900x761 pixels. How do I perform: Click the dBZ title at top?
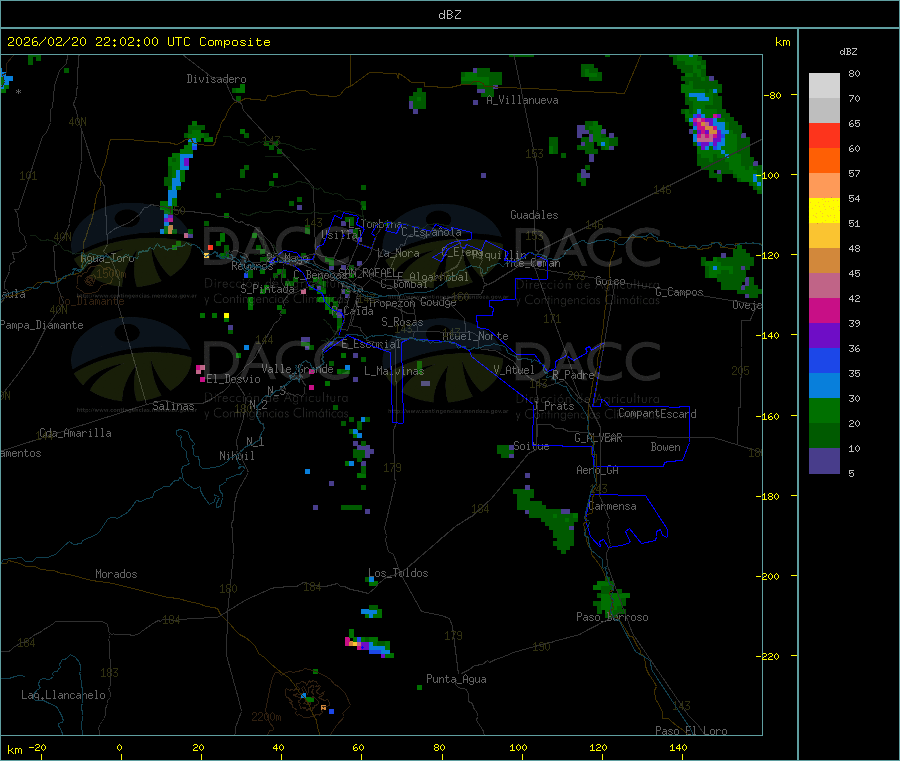click(449, 15)
